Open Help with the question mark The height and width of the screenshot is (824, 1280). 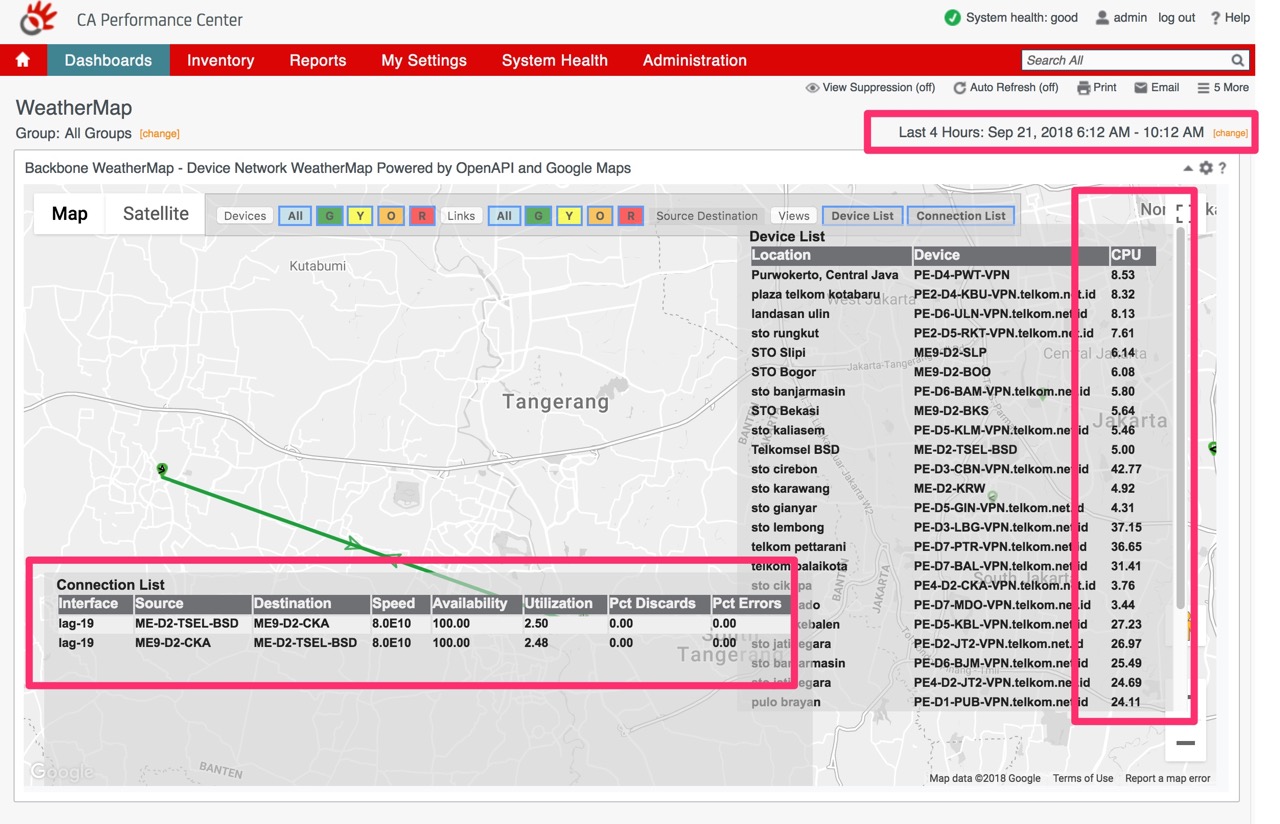click(1230, 17)
